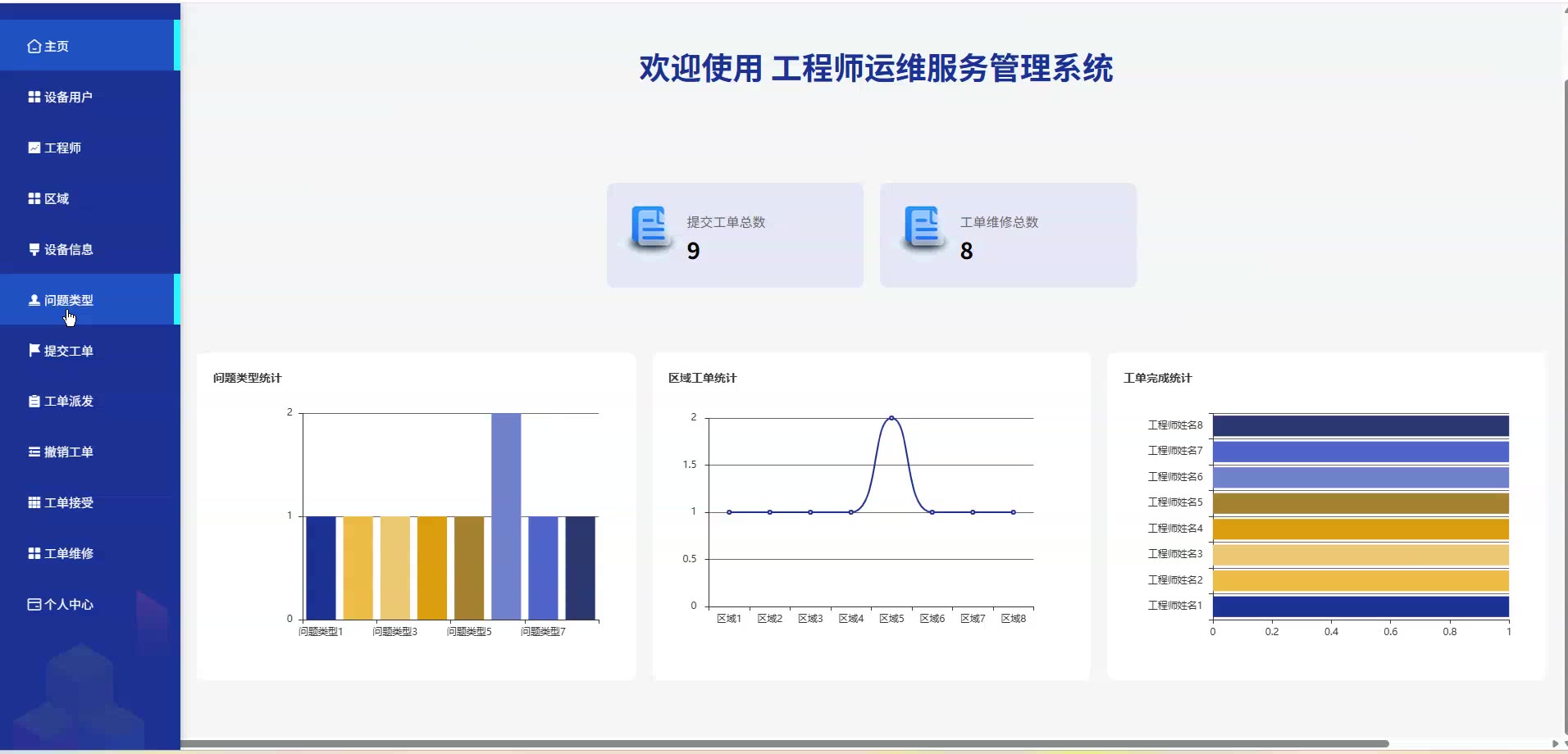Click the 问题类型5 axis label
1568x754 pixels.
(469, 632)
